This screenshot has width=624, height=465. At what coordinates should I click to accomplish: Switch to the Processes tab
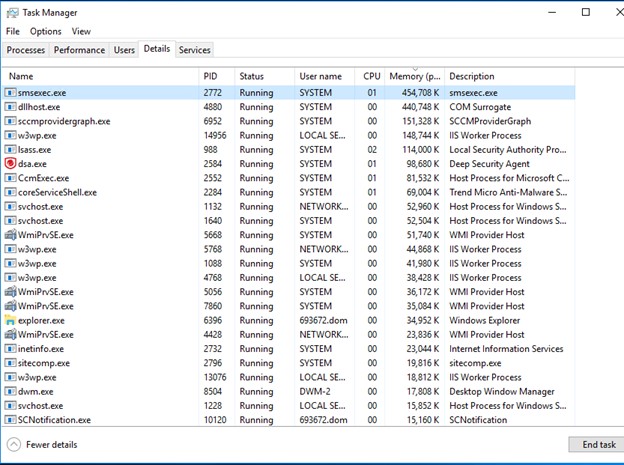(26, 50)
